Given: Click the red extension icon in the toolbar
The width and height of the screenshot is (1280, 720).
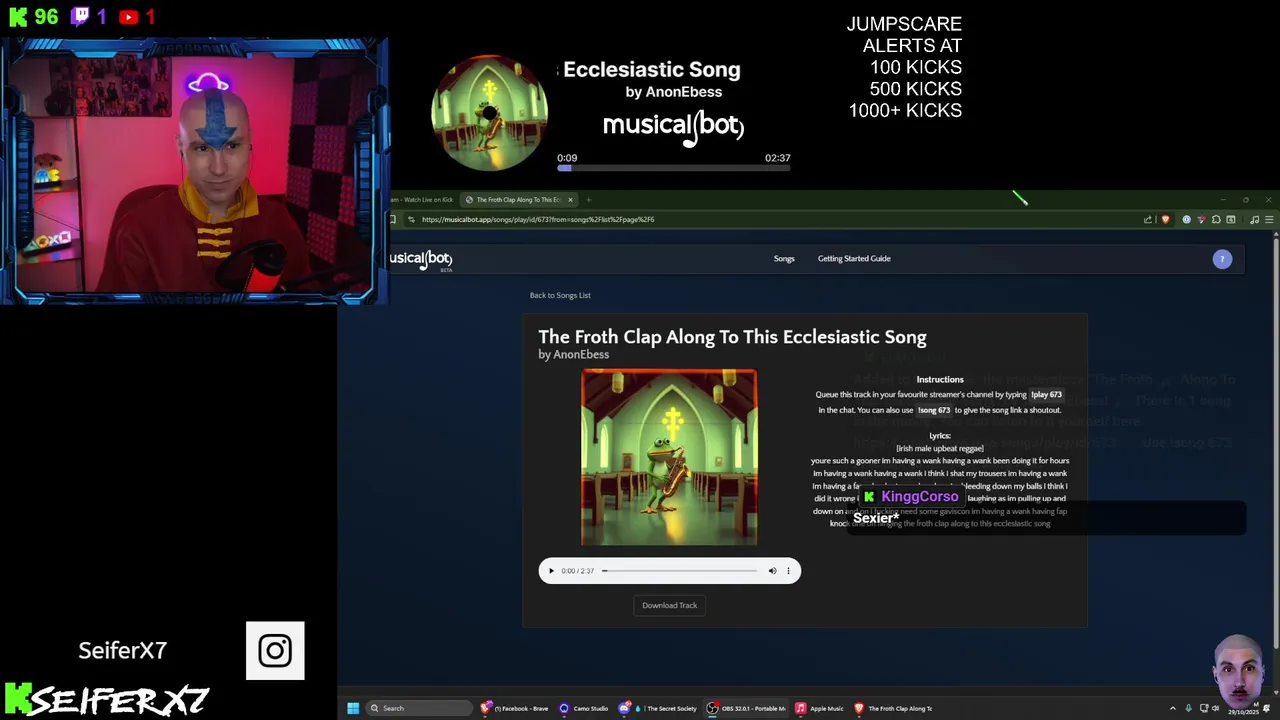Looking at the screenshot, I should (x=1201, y=220).
